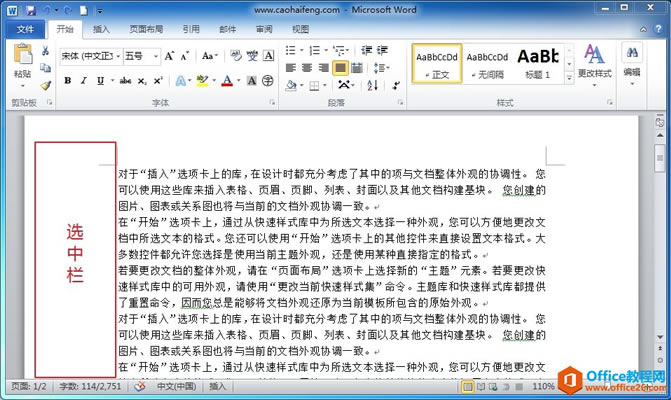Apply character border to text
This screenshot has height=400, width=671.
(x=268, y=56)
